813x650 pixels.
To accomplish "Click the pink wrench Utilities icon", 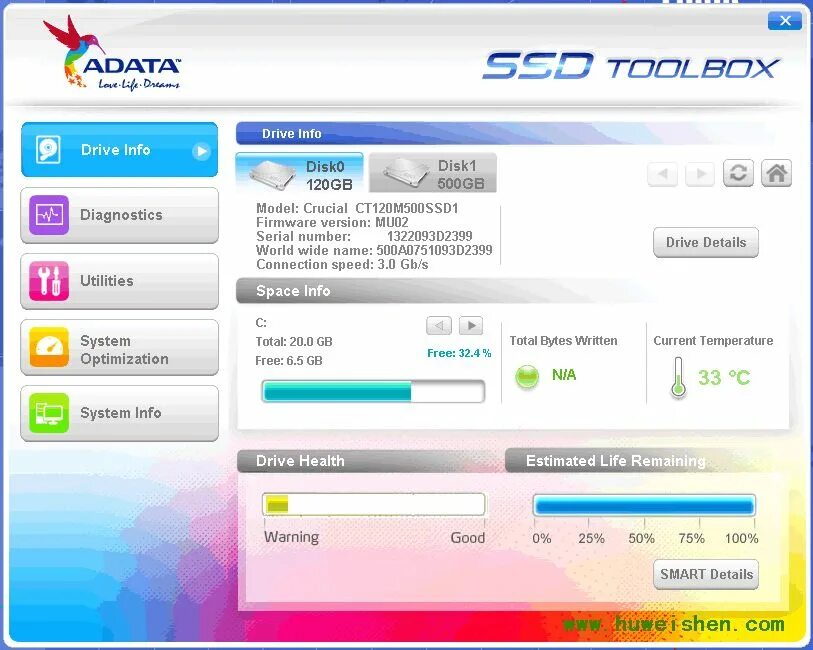I will pyautogui.click(x=49, y=281).
